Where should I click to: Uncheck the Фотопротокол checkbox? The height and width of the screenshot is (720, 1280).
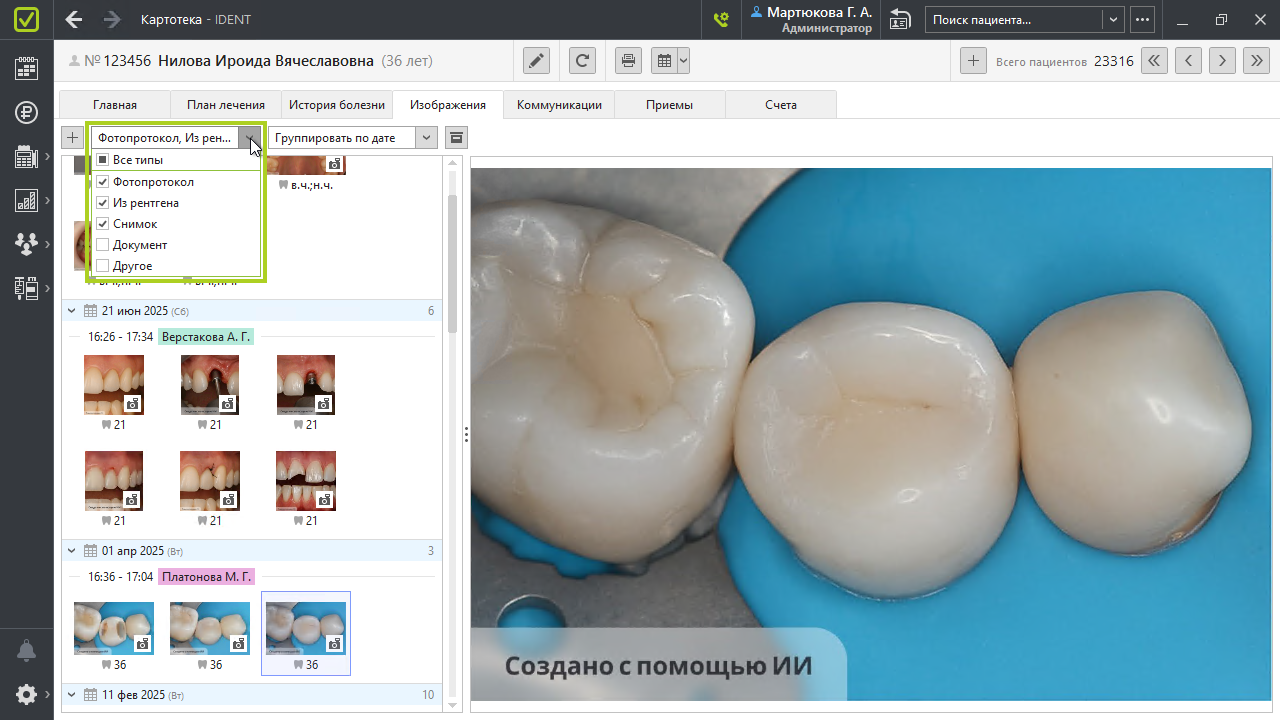click(x=102, y=182)
